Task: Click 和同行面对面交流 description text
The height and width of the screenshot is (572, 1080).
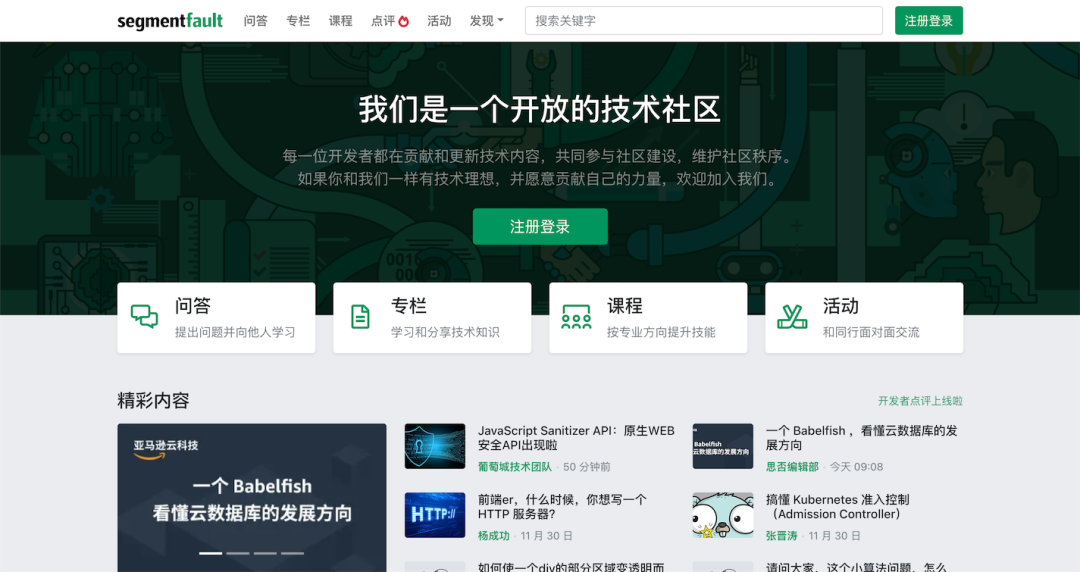Action: (871, 332)
